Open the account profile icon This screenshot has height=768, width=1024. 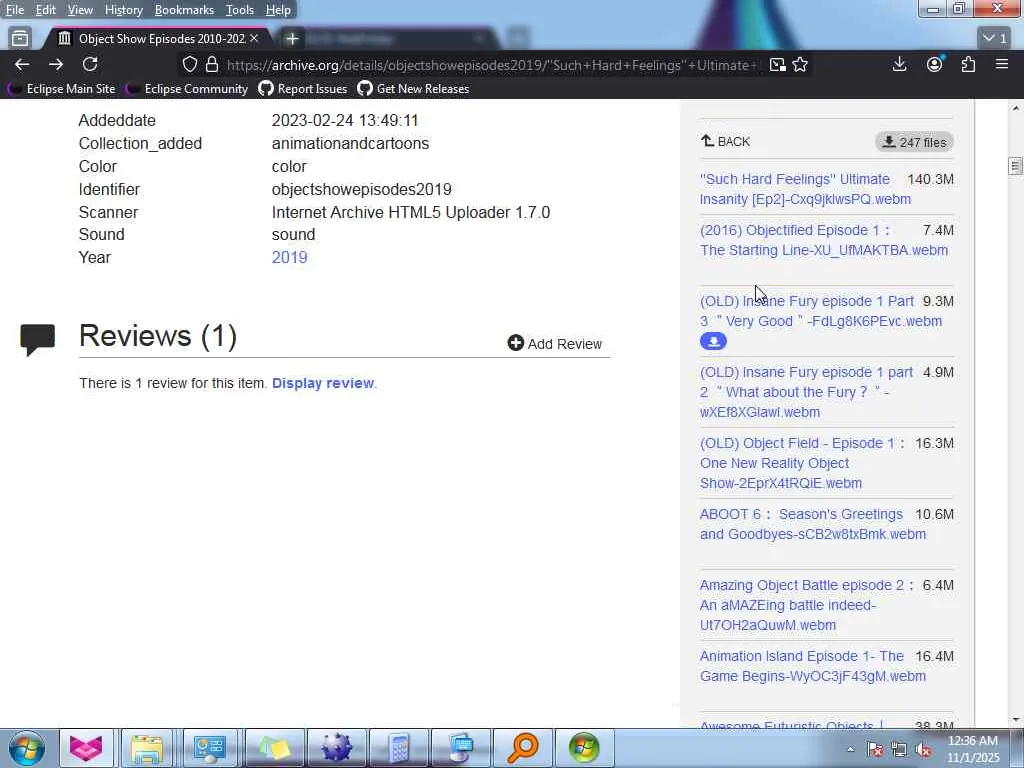[x=935, y=64]
